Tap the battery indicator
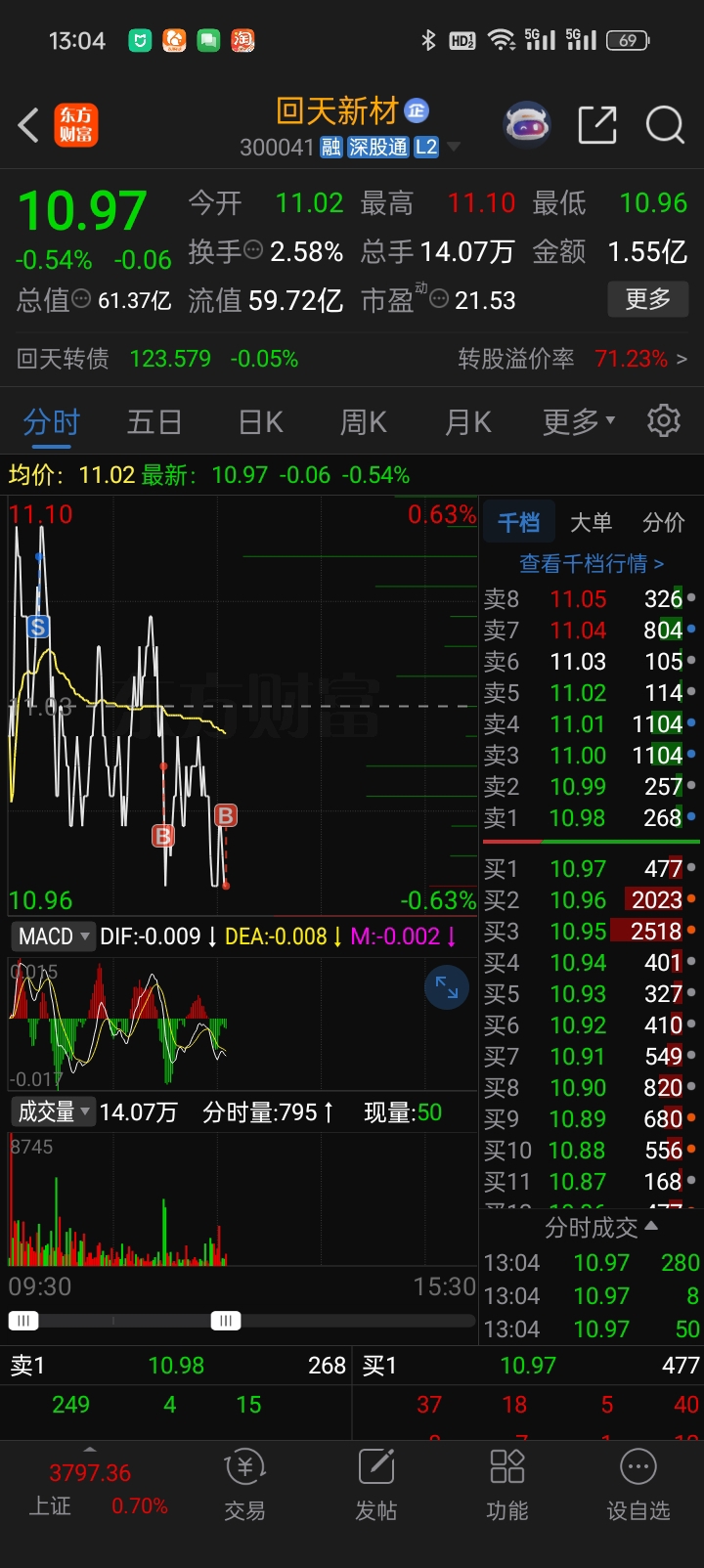Screen dimensions: 704x1568 (628, 40)
